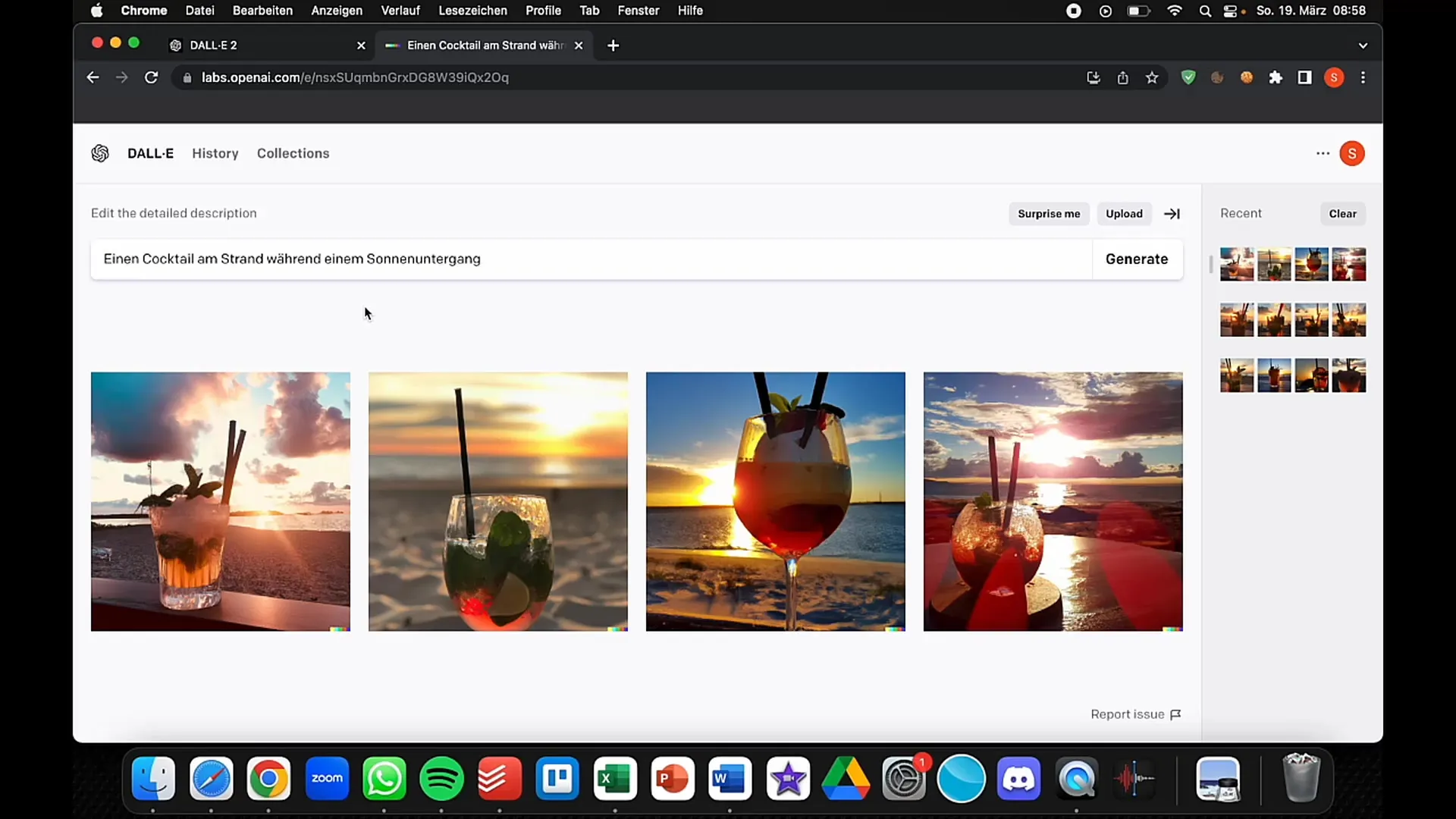Click the WhatsApp icon in the dock
Viewport: 1456px width, 819px height.
[x=385, y=778]
